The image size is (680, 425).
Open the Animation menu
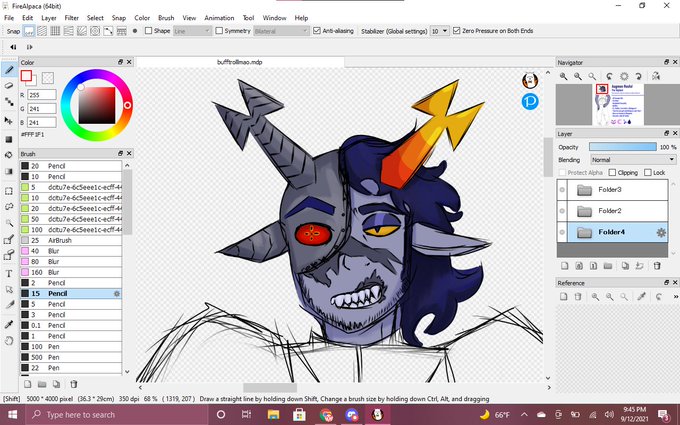(x=219, y=18)
